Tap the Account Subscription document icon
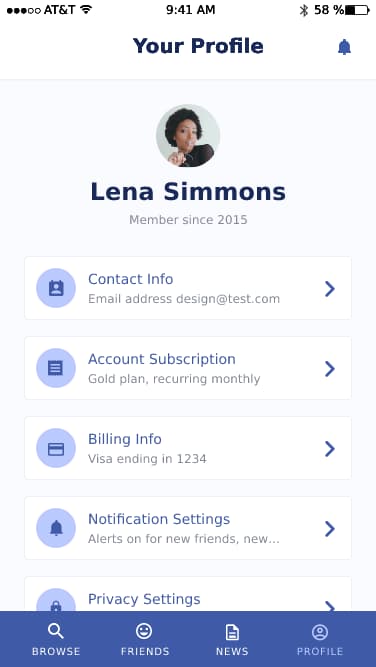The width and height of the screenshot is (376, 667). [x=56, y=368]
